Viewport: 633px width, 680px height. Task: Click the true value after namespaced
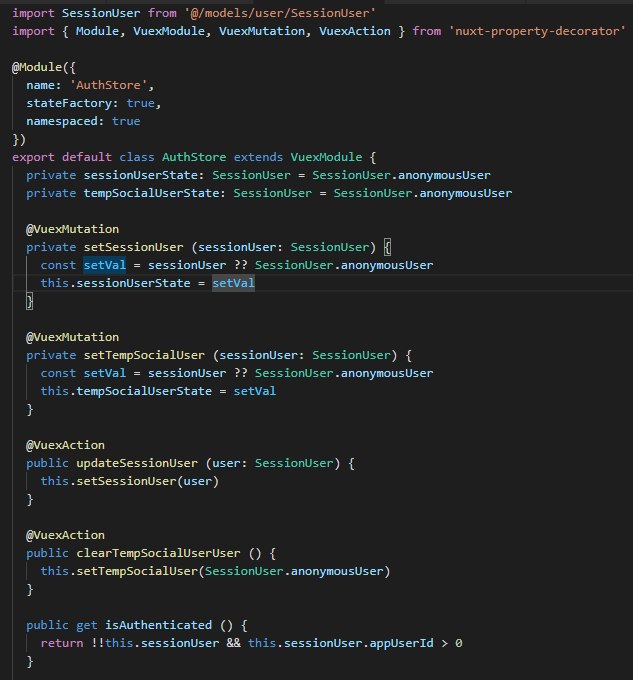126,121
